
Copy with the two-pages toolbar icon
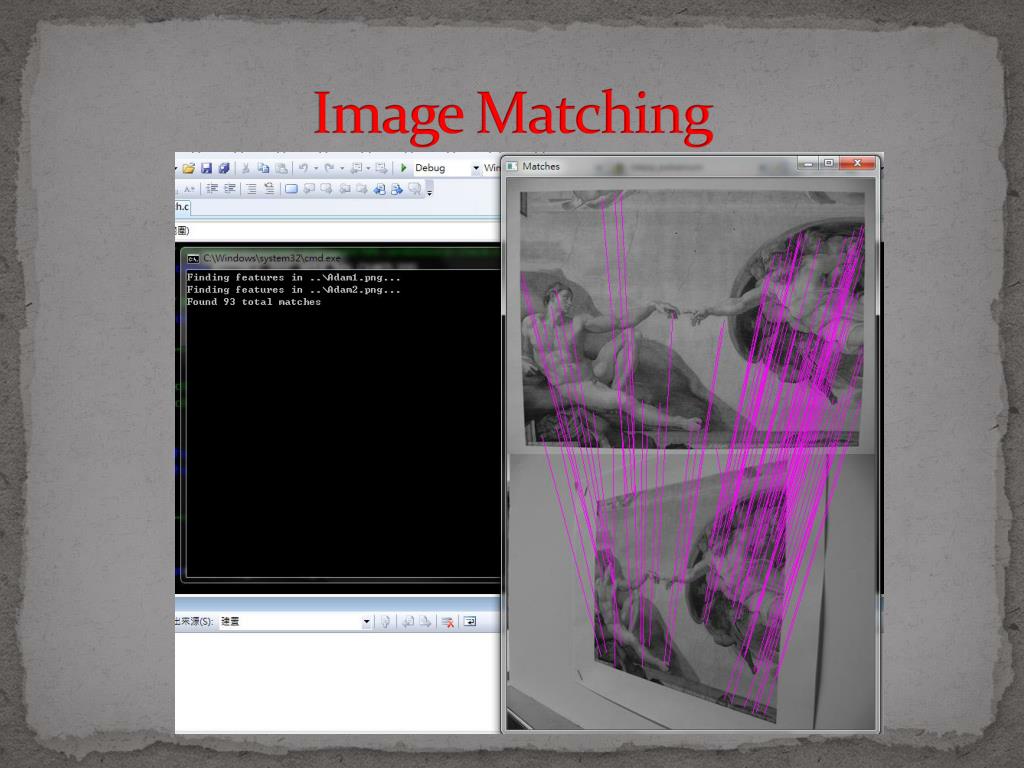[263, 168]
